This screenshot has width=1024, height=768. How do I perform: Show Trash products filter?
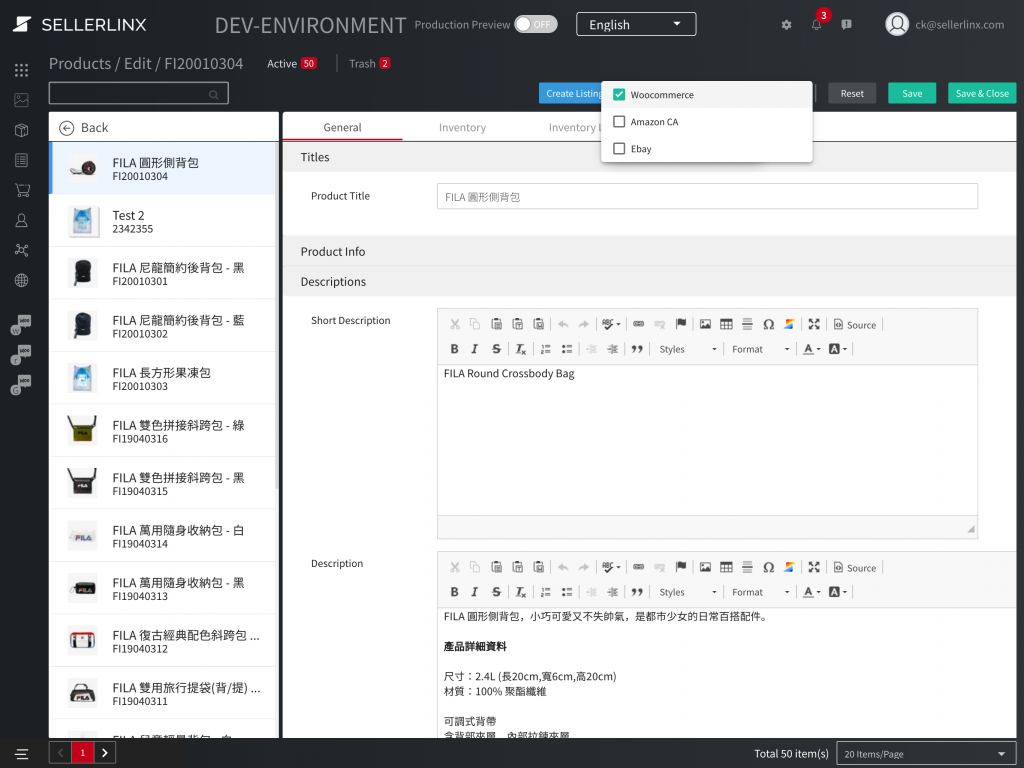click(370, 63)
